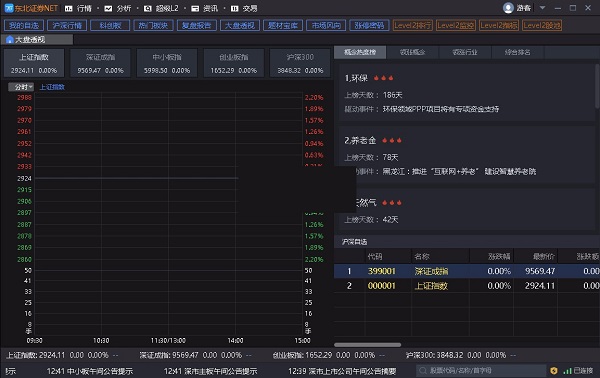This screenshot has height=378, width=600.
Task: Click the 涨停密码 toolbar button
Action: pyautogui.click(x=370, y=25)
